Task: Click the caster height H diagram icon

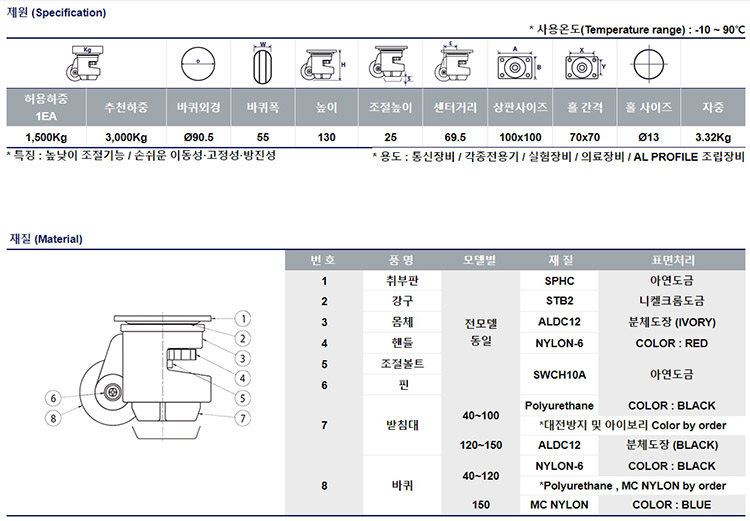Action: point(323,65)
